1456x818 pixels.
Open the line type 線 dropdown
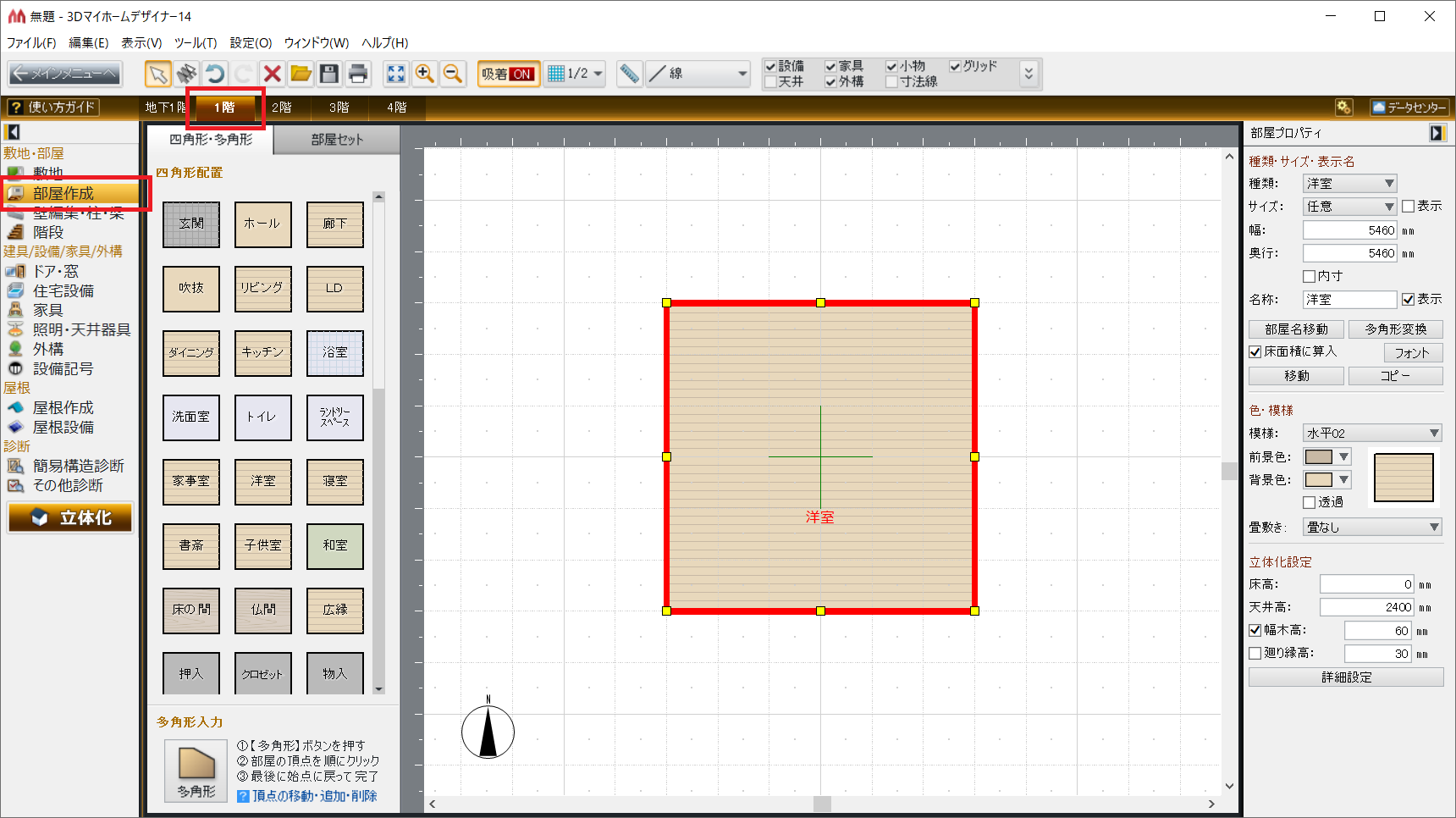pyautogui.click(x=698, y=75)
